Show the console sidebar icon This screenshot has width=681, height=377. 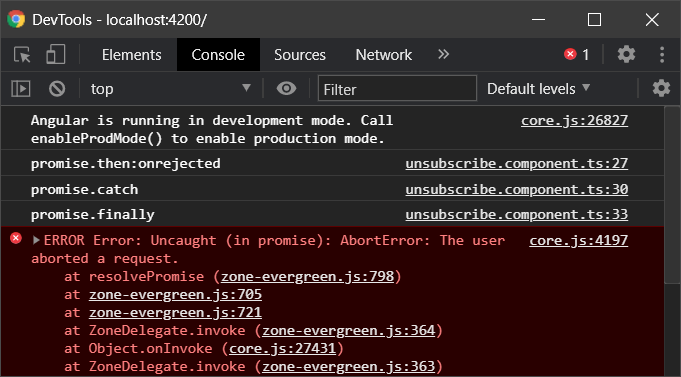point(20,89)
